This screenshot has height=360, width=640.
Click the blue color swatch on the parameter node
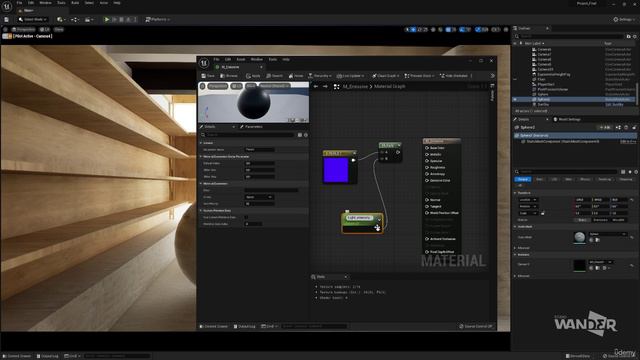pos(336,170)
